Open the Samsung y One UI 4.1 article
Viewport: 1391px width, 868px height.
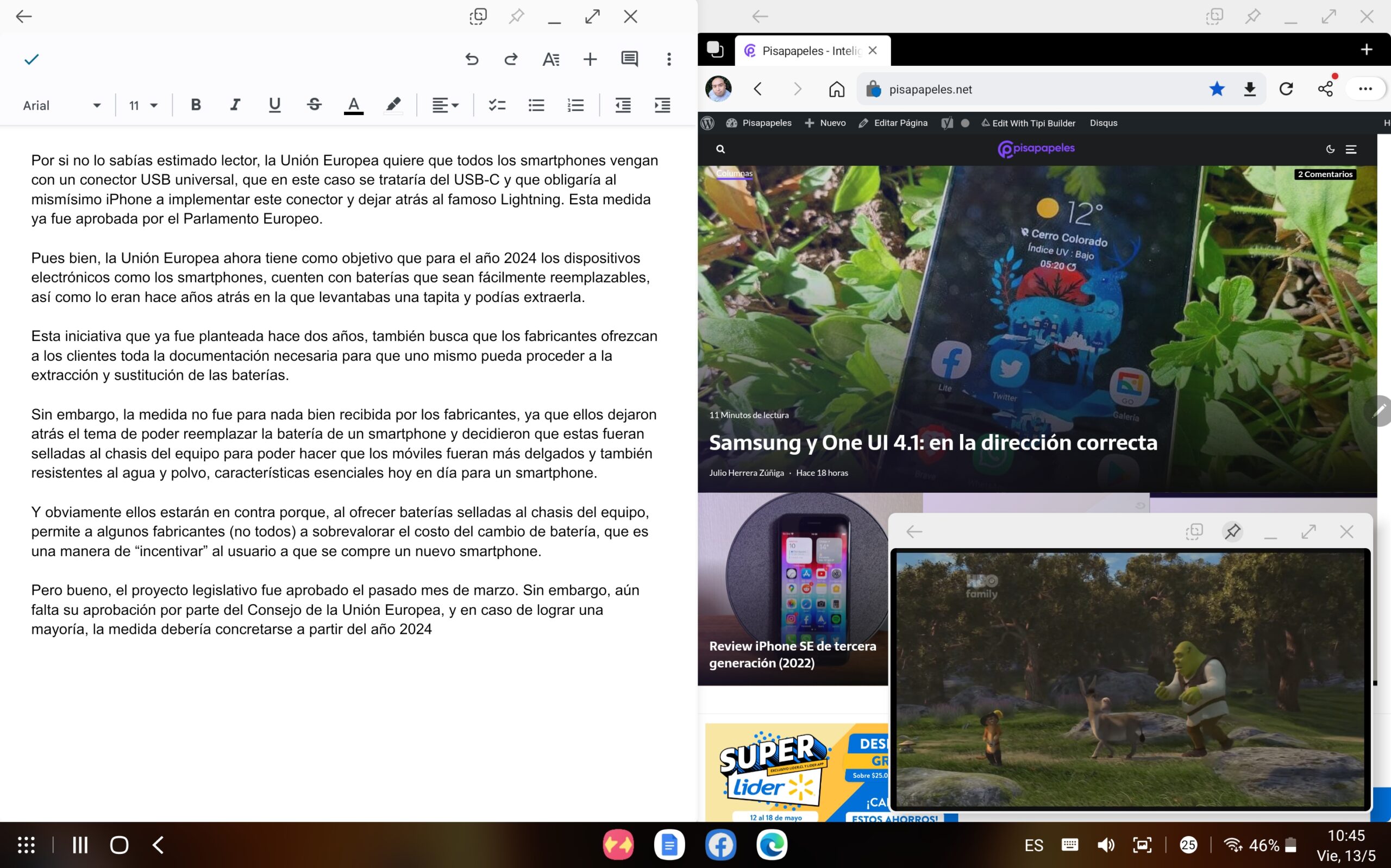(x=932, y=442)
